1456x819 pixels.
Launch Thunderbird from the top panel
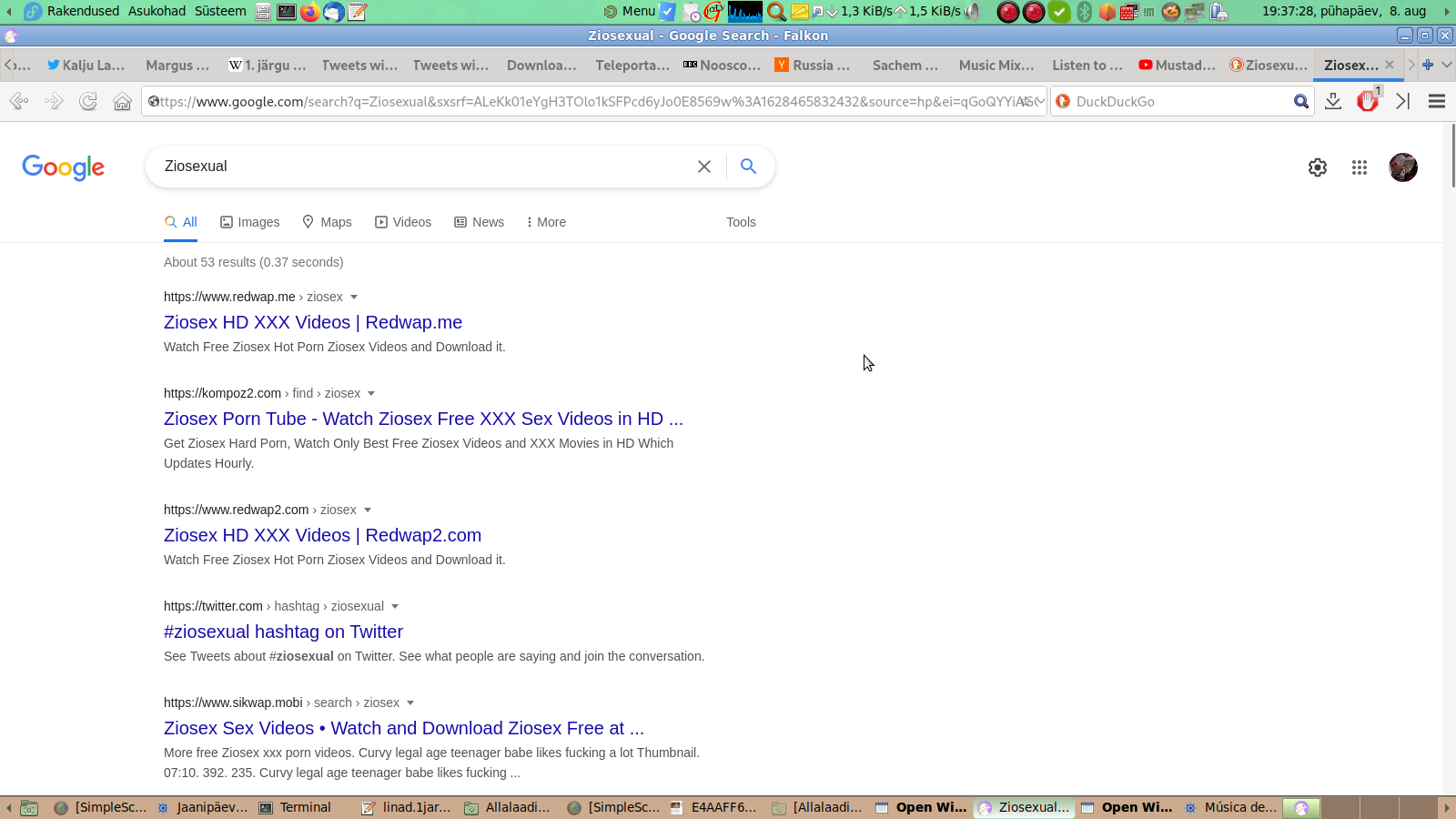click(x=334, y=12)
